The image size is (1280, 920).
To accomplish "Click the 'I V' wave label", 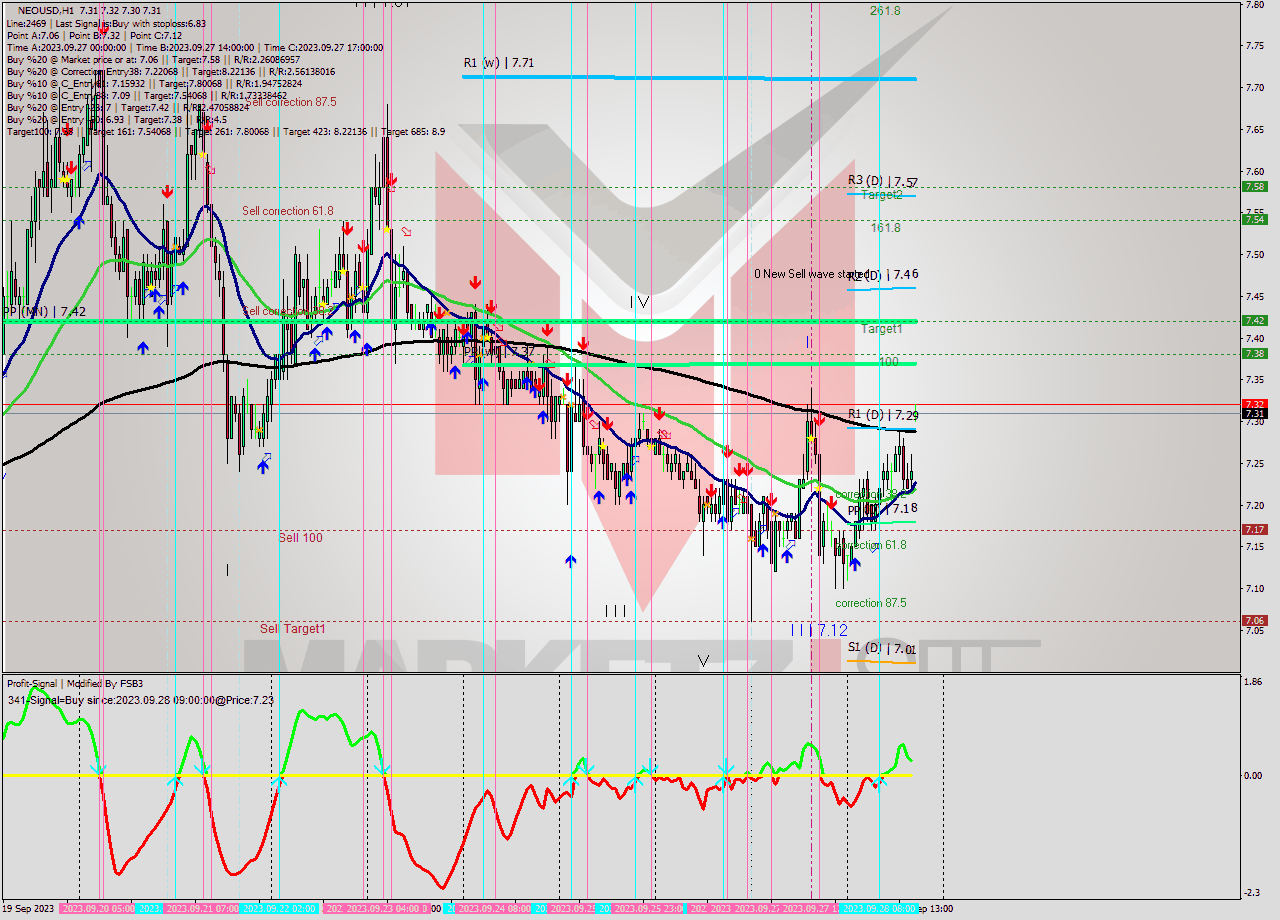I will [640, 302].
